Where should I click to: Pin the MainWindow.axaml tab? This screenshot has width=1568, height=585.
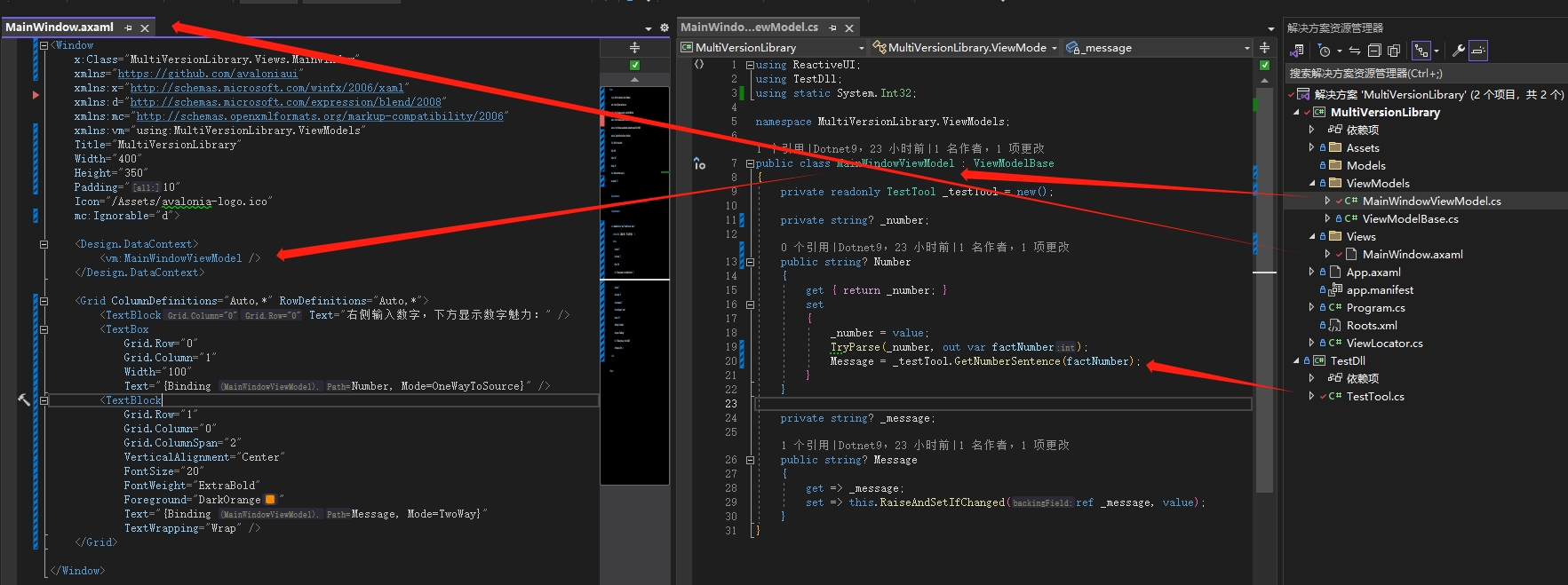129,28
